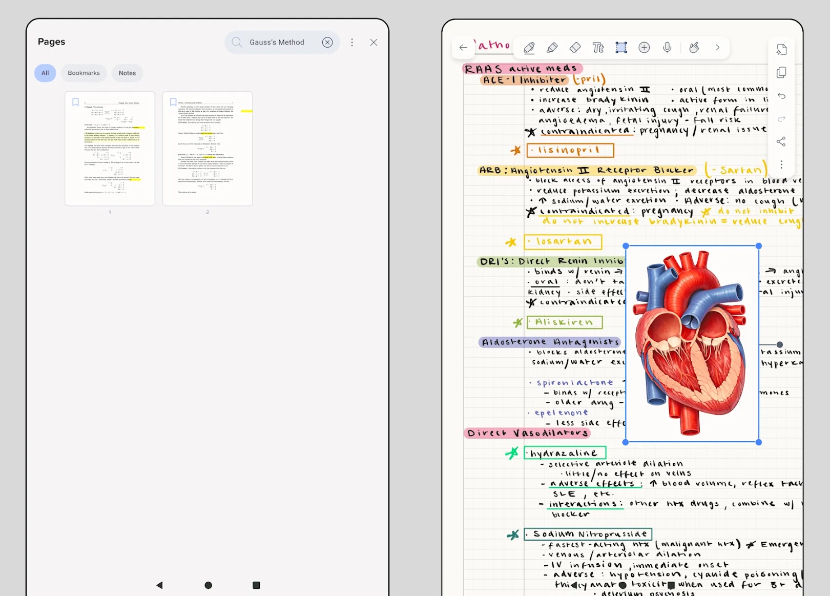
Task: Select the Pen tool in note toolbar
Action: 529,48
